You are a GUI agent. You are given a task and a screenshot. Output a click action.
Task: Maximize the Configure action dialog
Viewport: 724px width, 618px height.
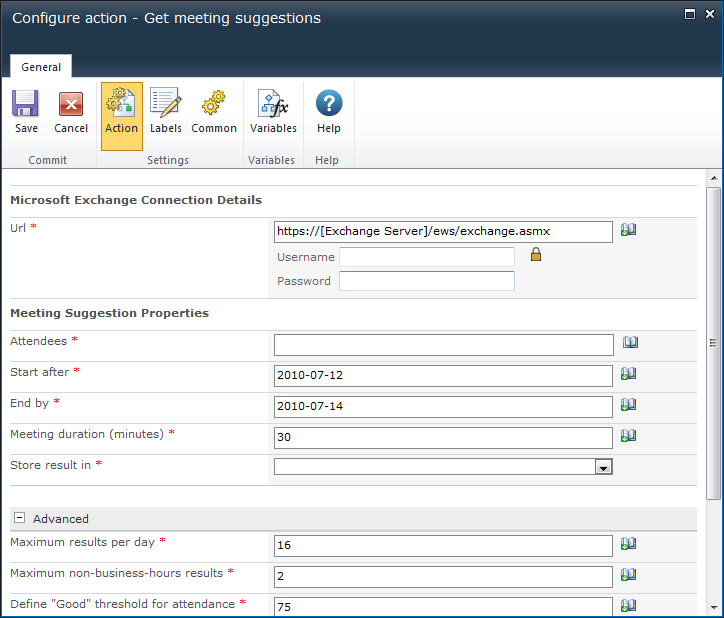pyautogui.click(x=689, y=14)
